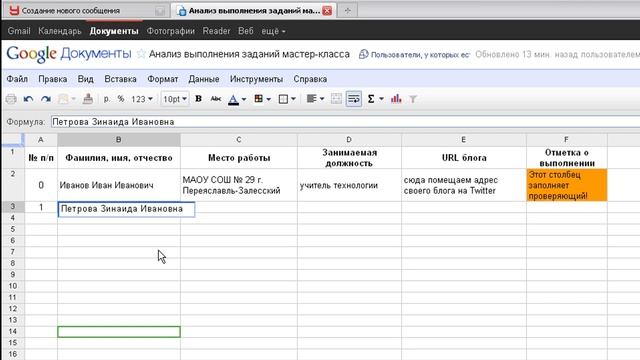Open the borders dropdown arrow
Image resolution: width=640 pixels, height=360 pixels.
point(293,99)
